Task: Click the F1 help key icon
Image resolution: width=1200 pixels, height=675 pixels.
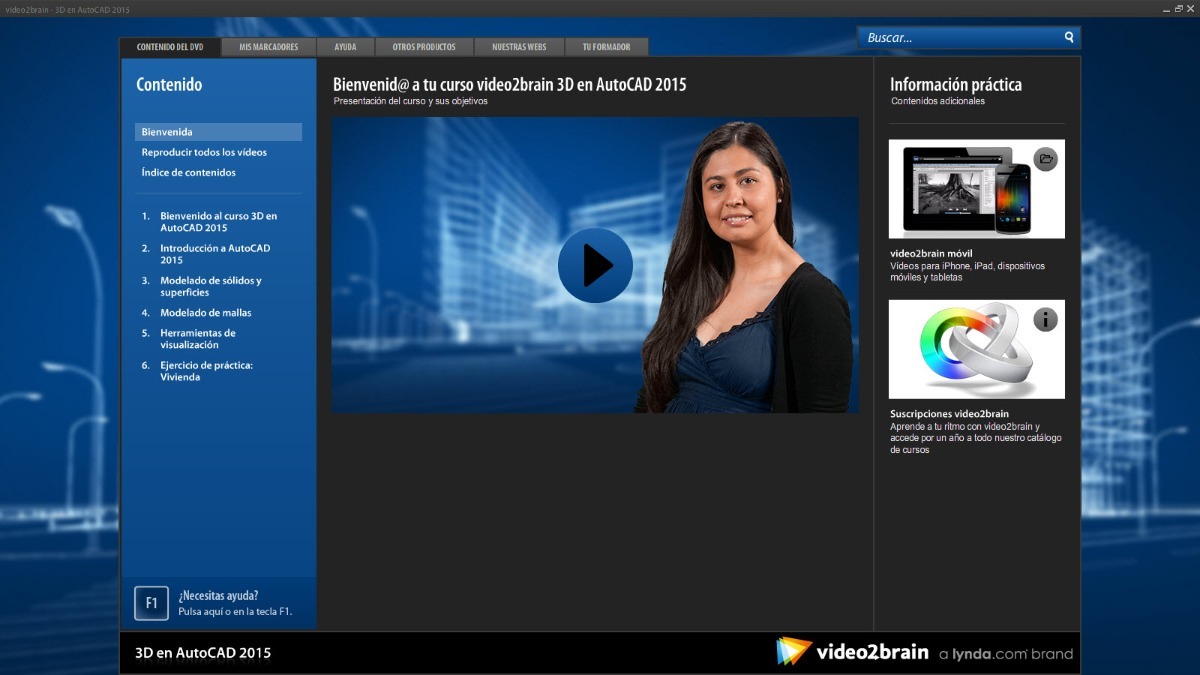Action: [151, 603]
